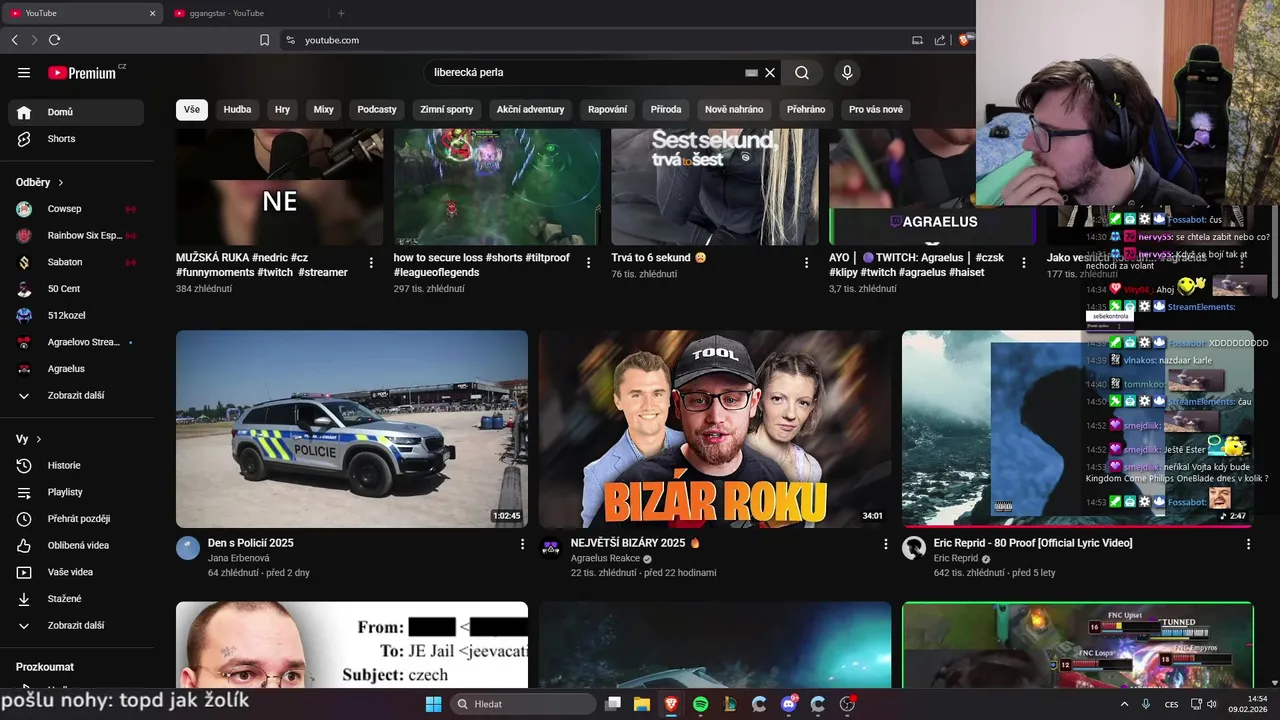Viewport: 1280px width, 720px height.
Task: Open Brave Shields lion icon
Action: [964, 40]
